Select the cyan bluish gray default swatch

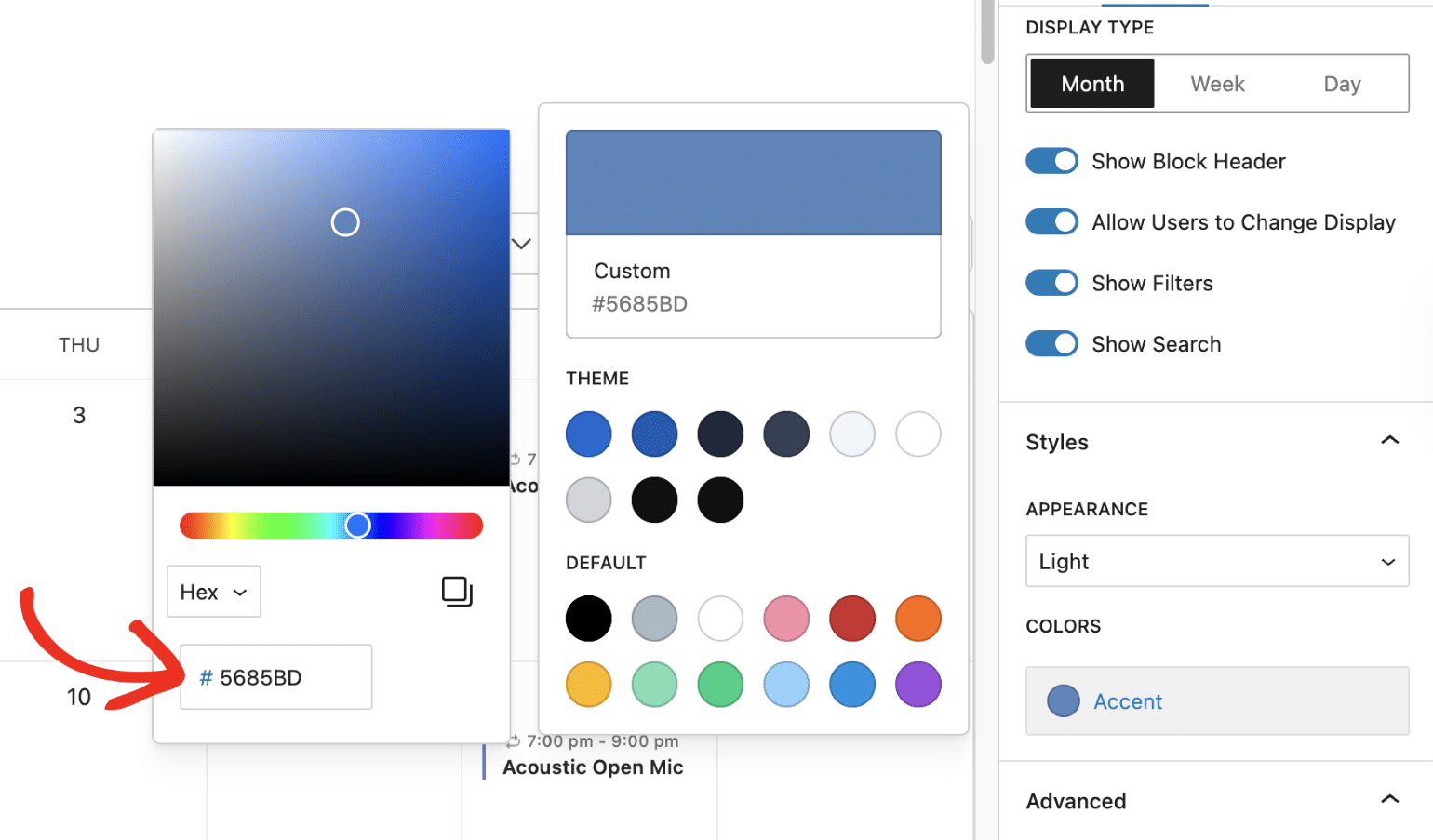click(x=655, y=619)
